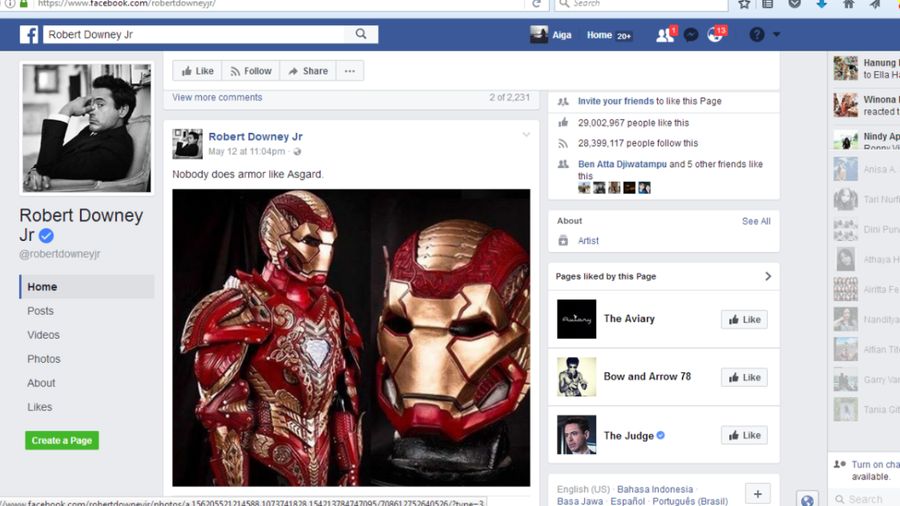The image size is (900, 506).
Task: Open the more options ellipsis button
Action: pos(350,71)
